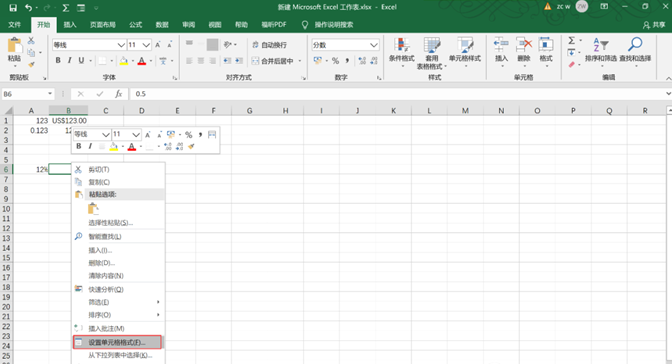Viewport: 672px width, 364px height.
Task: Click the Share (共享) button
Action: coord(654,25)
